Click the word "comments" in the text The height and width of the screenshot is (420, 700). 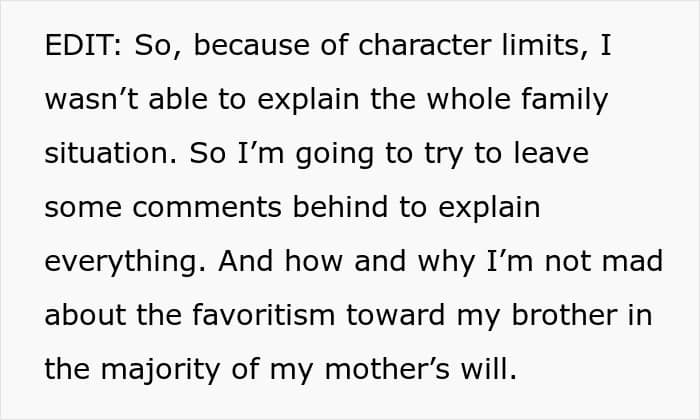tap(191, 209)
